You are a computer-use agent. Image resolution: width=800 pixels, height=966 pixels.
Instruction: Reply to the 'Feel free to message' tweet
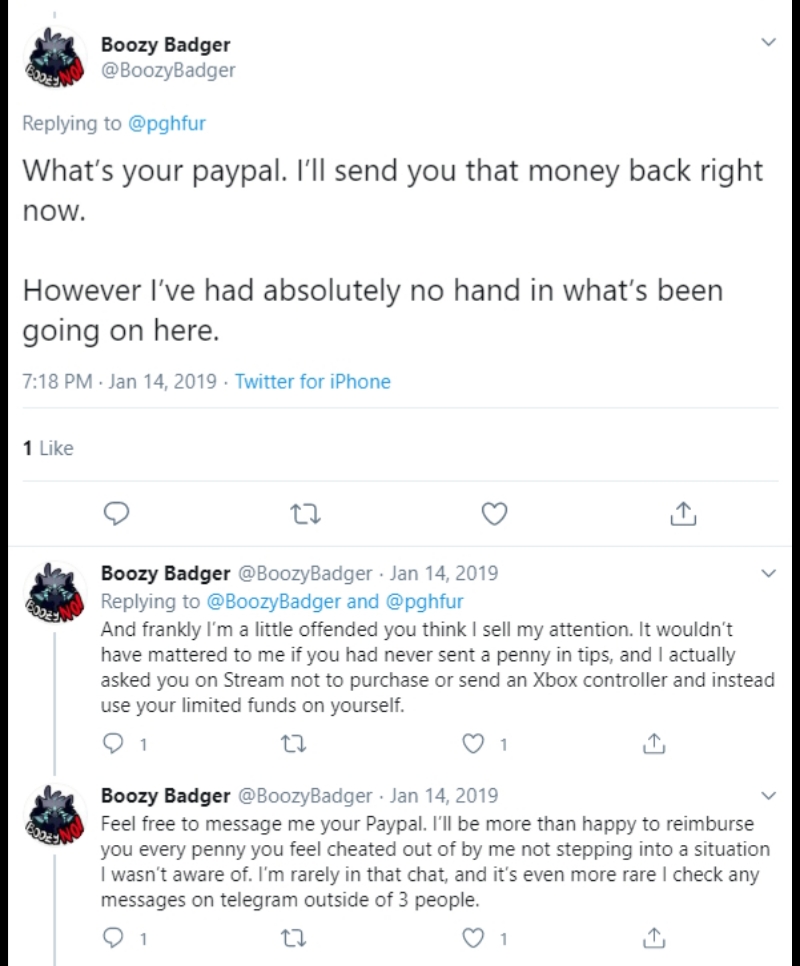(113, 938)
